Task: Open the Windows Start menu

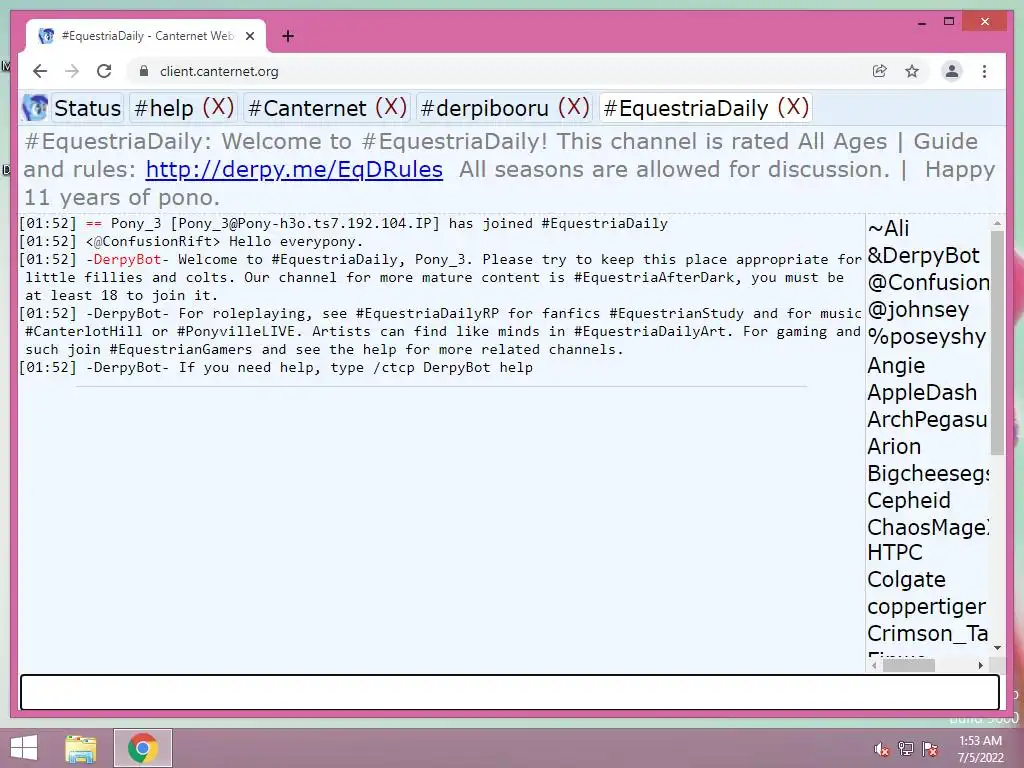Action: click(x=24, y=748)
